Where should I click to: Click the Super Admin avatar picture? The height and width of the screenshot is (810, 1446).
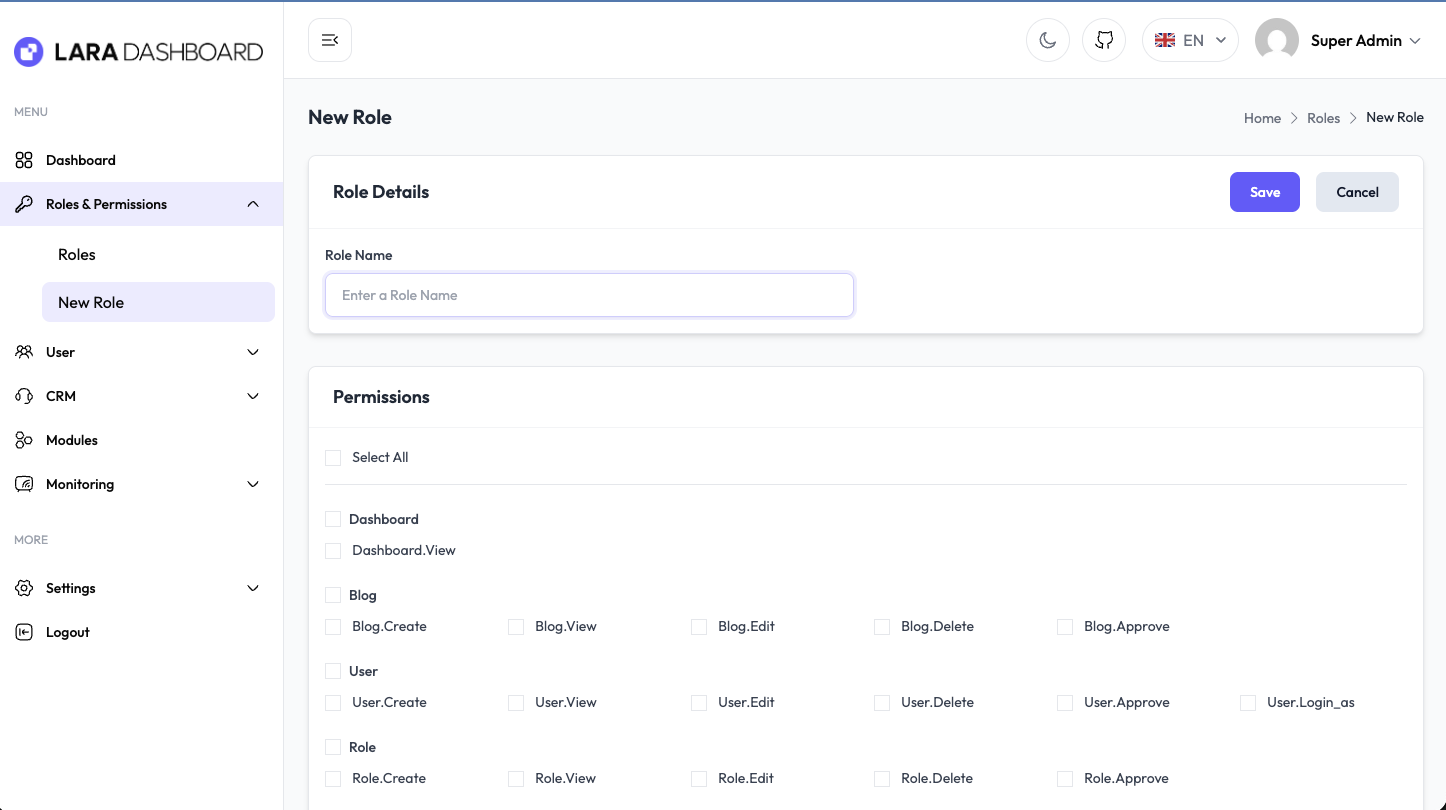(1276, 40)
